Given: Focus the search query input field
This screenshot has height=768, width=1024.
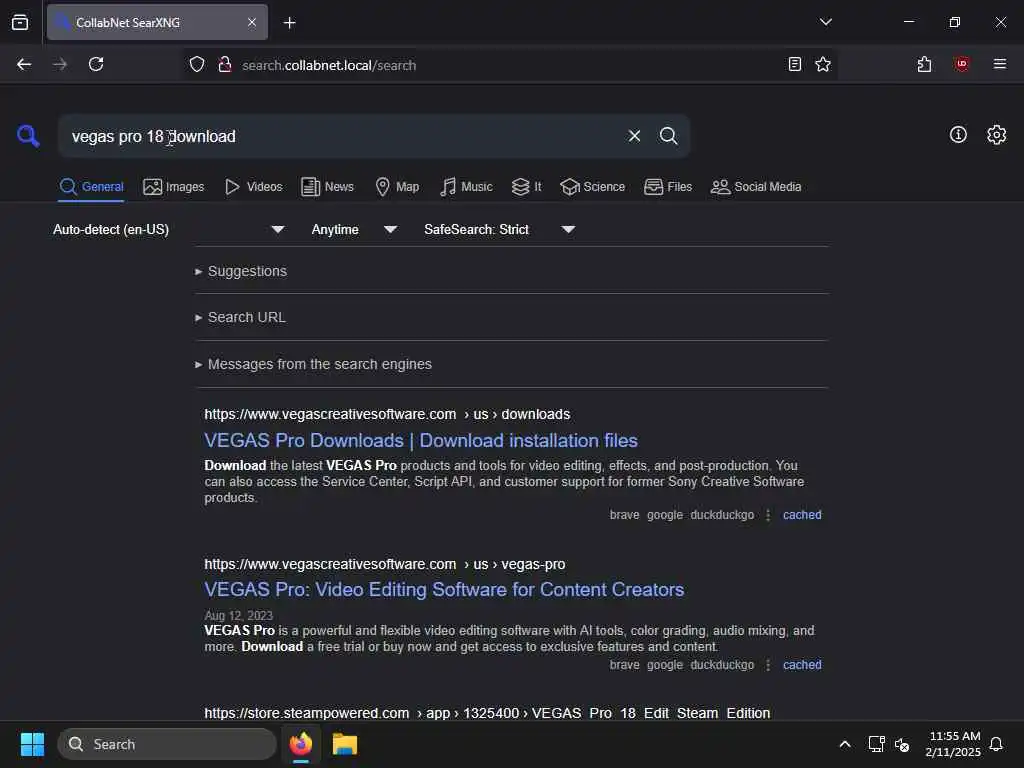Looking at the screenshot, I should (x=340, y=136).
